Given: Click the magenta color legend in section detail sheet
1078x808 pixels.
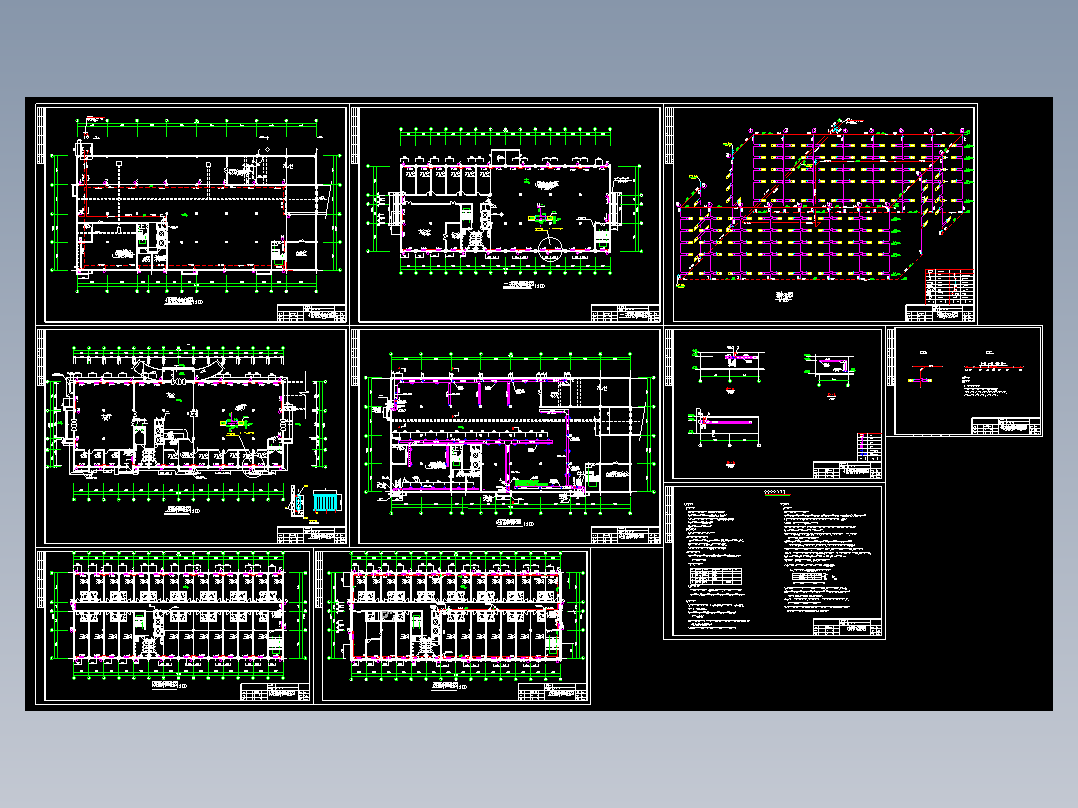Looking at the screenshot, I should click(x=869, y=447).
